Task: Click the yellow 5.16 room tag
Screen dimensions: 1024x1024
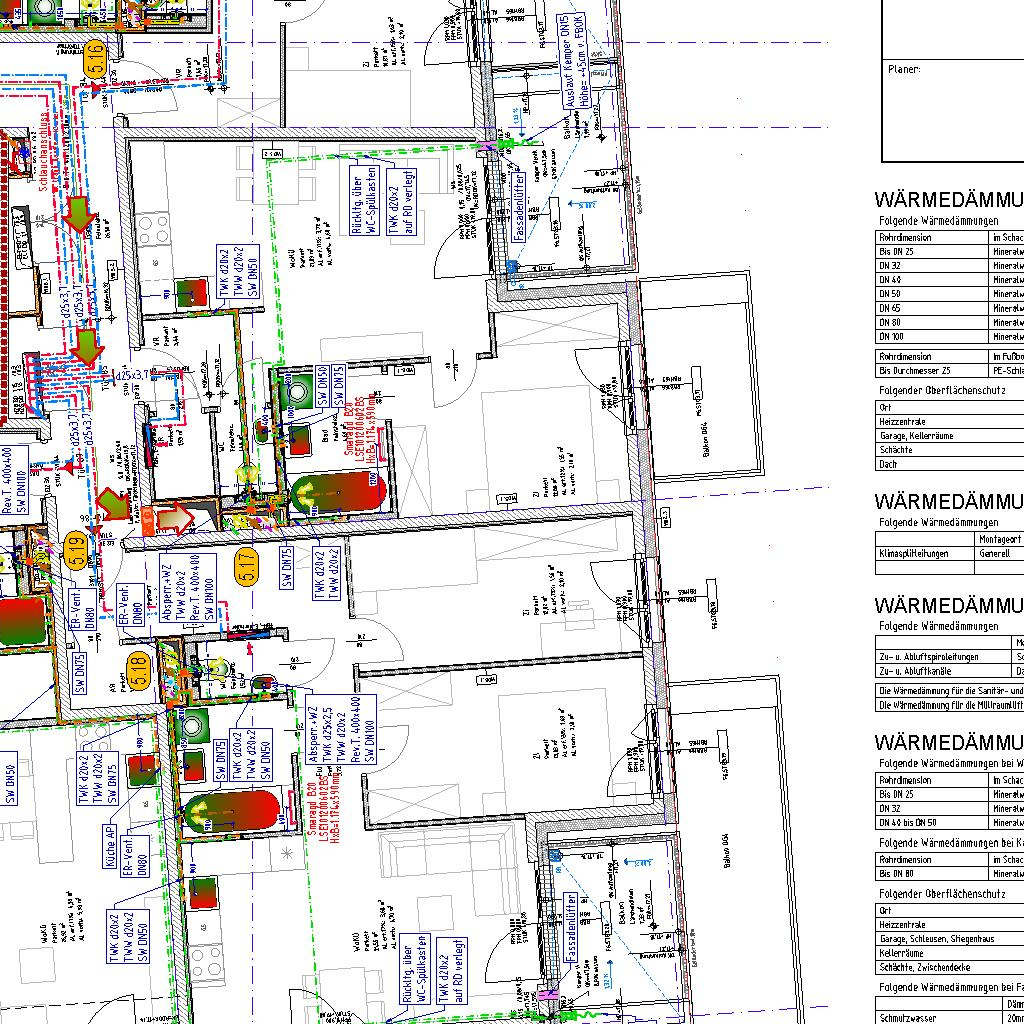Action: (x=96, y=60)
